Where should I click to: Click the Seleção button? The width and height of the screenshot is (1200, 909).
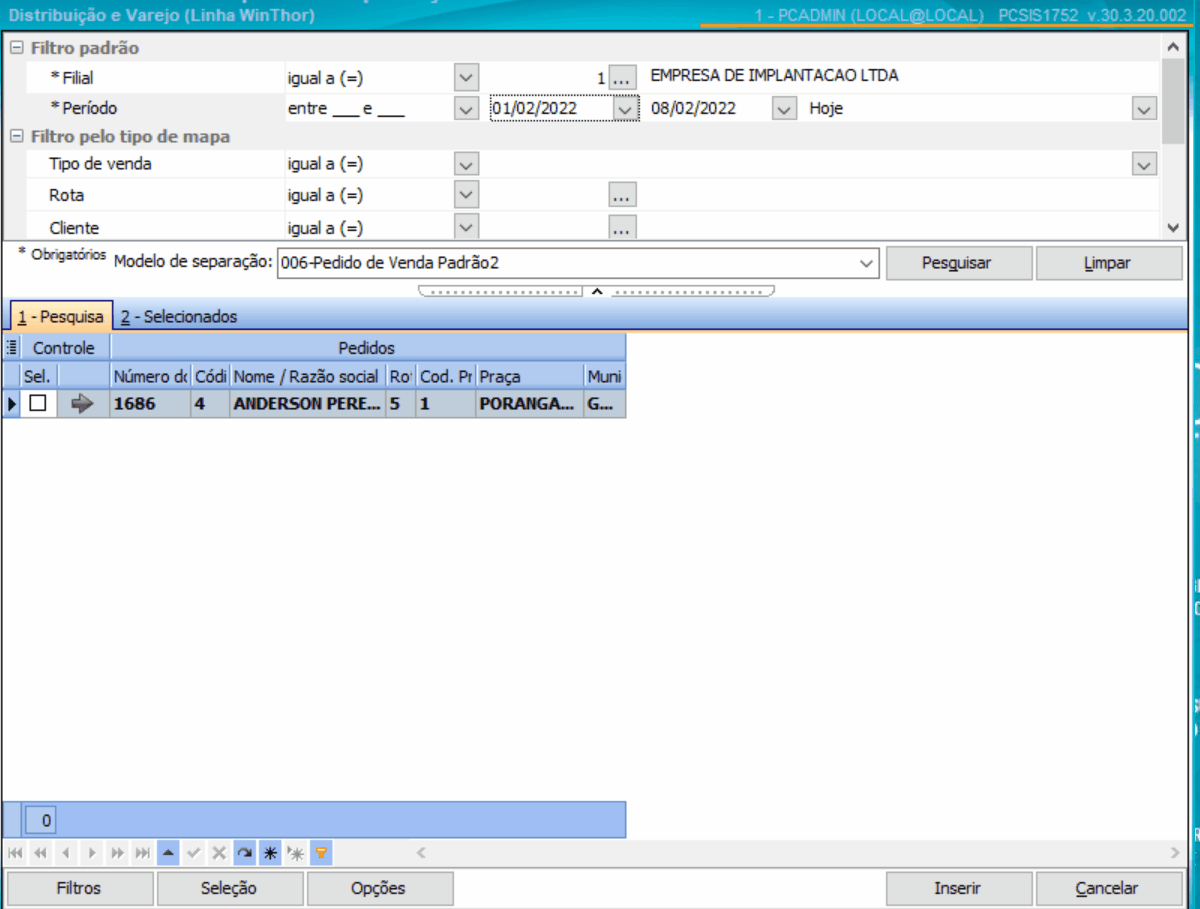(x=229, y=888)
